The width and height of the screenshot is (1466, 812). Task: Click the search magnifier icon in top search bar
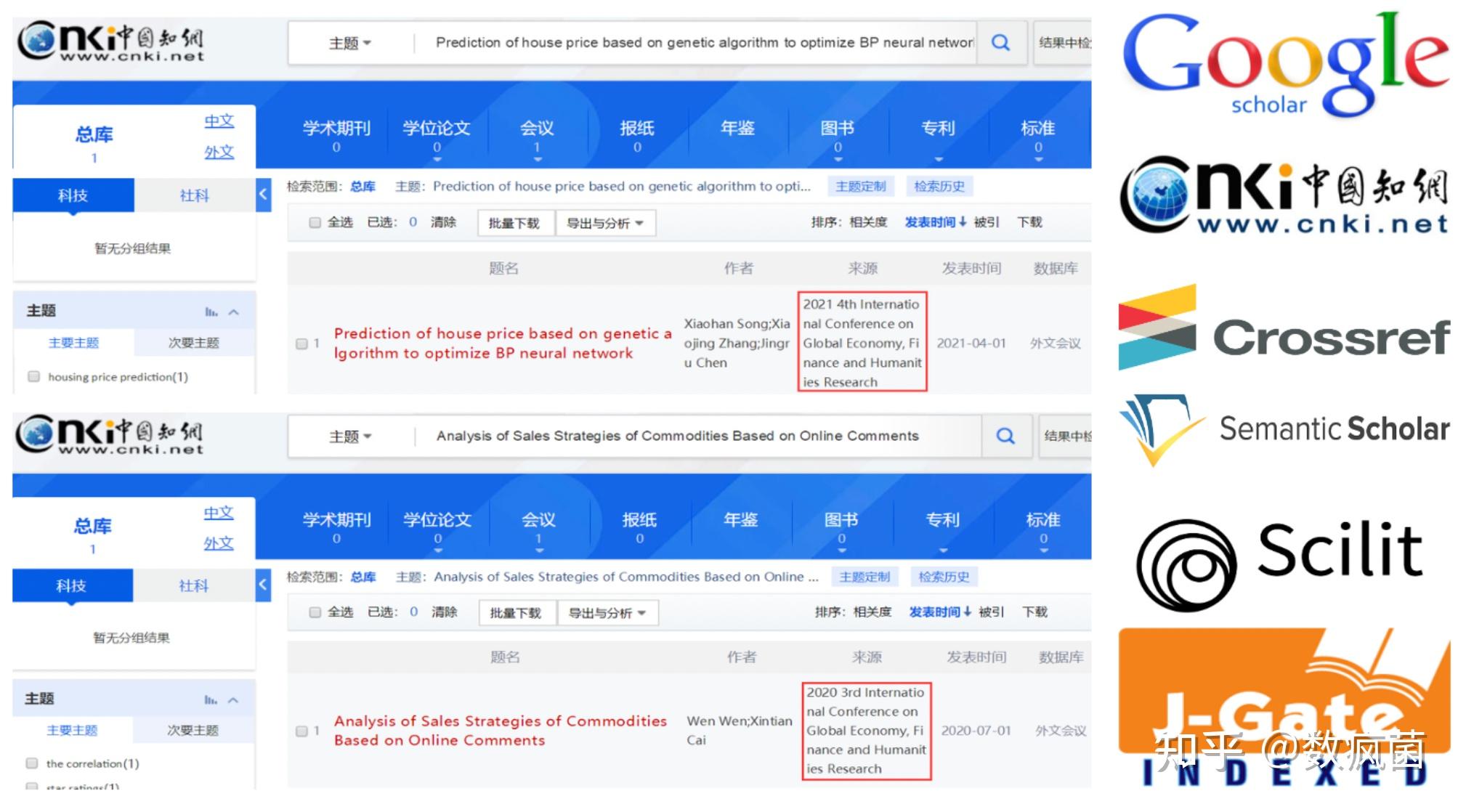(x=1000, y=43)
